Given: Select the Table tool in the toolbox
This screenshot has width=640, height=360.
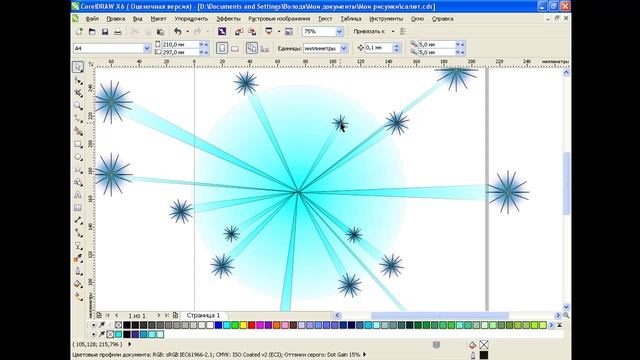Looking at the screenshot, I should 78,208.
